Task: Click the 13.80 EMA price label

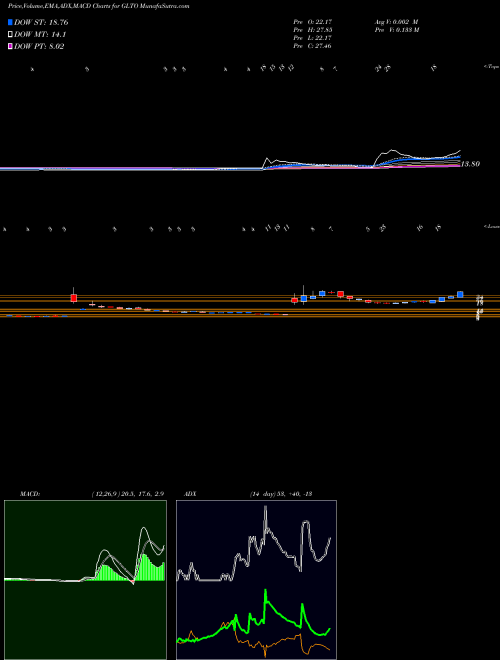Action: [x=470, y=164]
